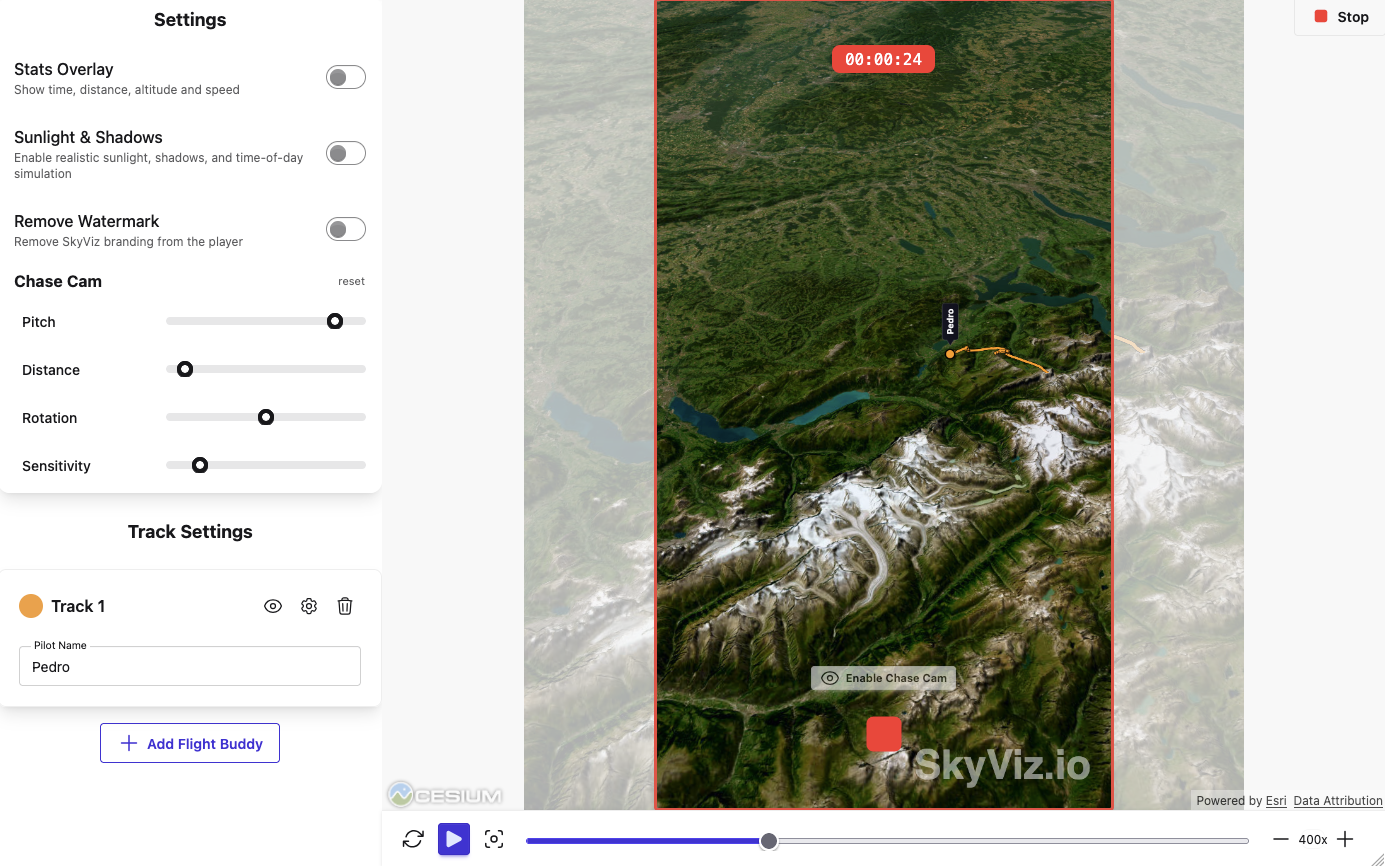Enable the Stats Overlay toggle

(345, 76)
